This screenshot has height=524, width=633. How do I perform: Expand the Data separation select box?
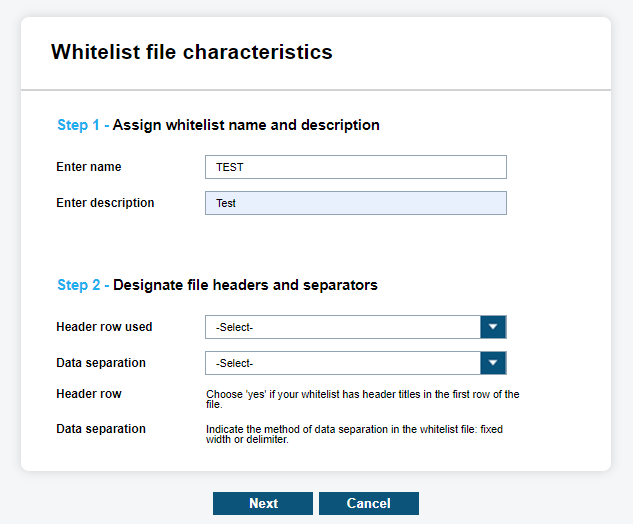click(x=342, y=363)
